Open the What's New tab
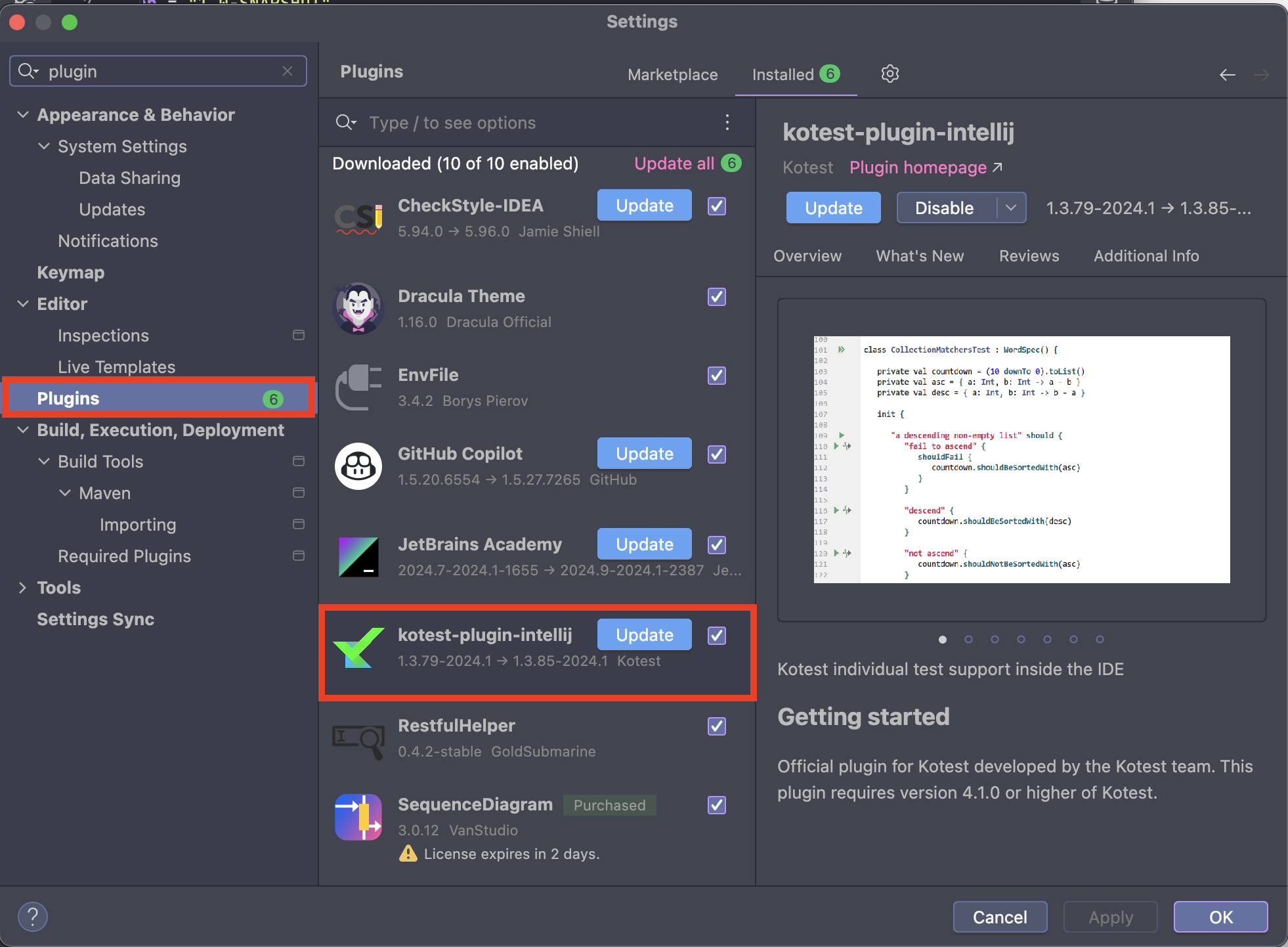The width and height of the screenshot is (1288, 947). (919, 256)
